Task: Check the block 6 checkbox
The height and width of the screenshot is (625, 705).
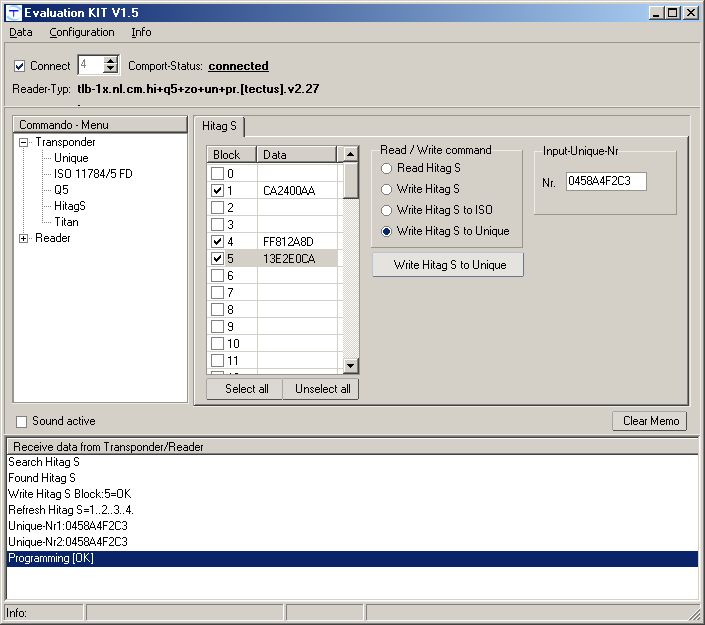Action: tap(217, 276)
